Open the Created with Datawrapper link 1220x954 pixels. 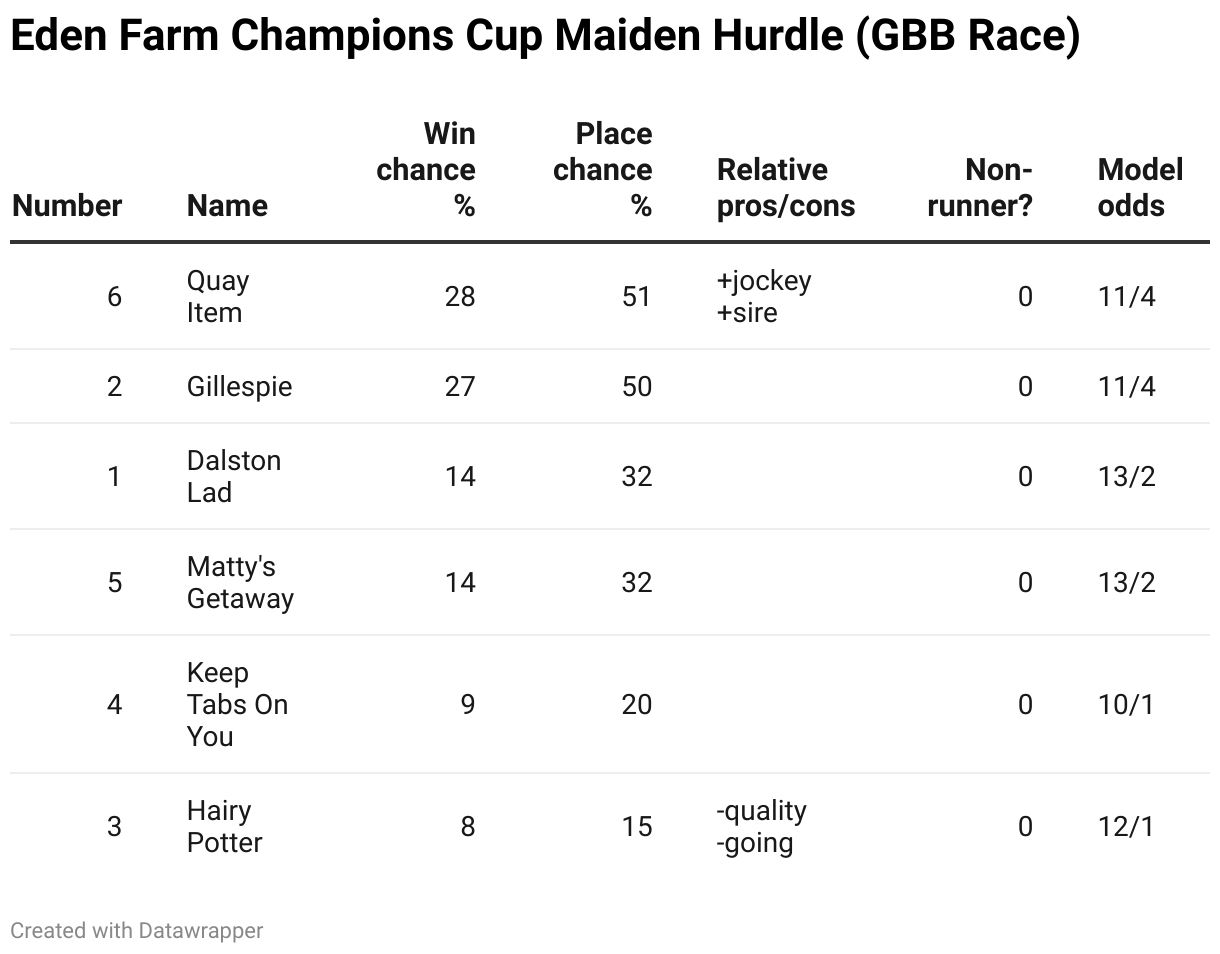[x=137, y=931]
